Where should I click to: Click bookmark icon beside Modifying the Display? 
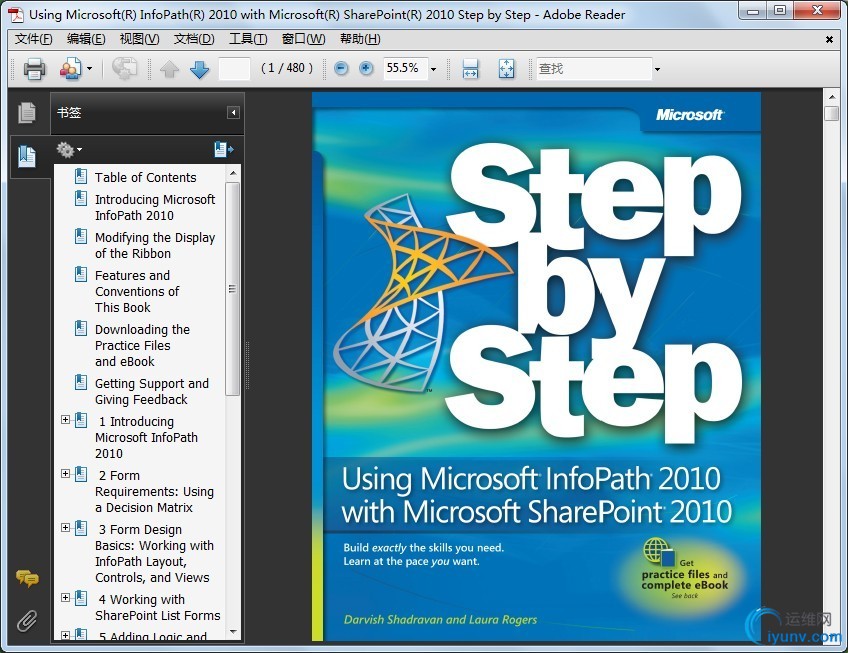point(81,236)
